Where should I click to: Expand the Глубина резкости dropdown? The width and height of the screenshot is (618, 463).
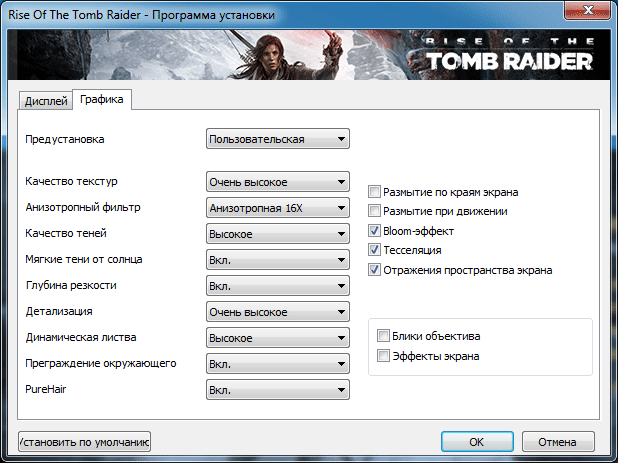(278, 286)
